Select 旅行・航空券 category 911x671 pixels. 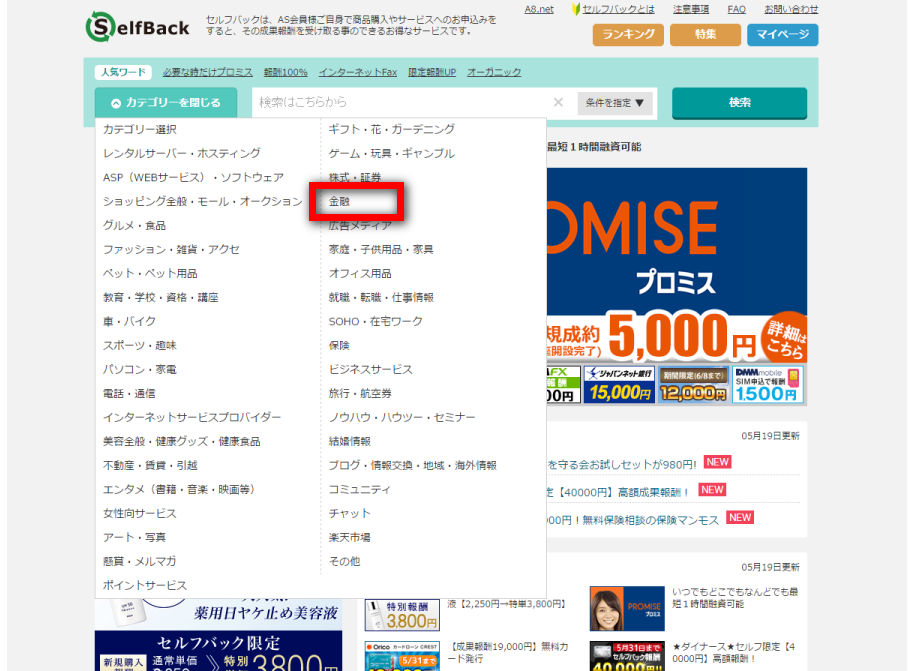tap(360, 393)
